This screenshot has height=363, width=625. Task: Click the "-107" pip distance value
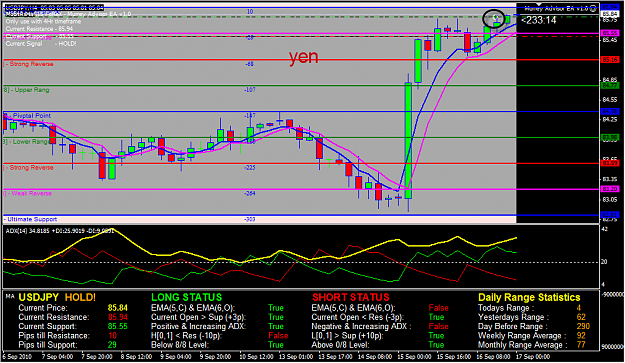click(x=250, y=90)
